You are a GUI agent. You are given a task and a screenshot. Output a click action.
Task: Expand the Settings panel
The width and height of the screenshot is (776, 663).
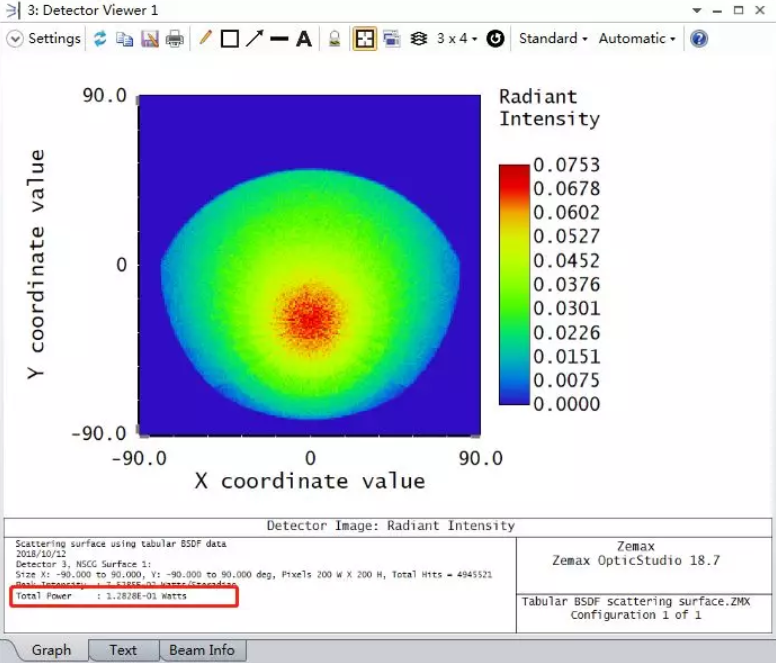(44, 39)
